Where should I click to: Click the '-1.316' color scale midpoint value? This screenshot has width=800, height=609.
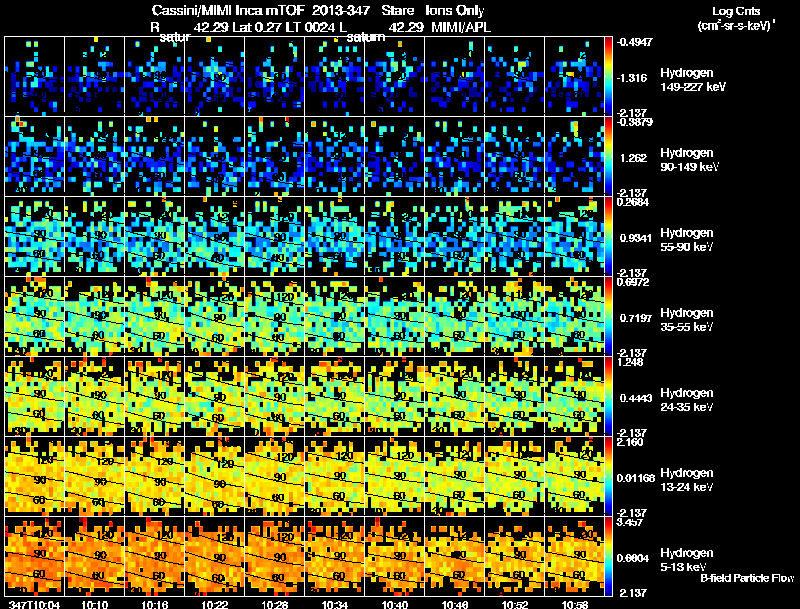pos(632,78)
